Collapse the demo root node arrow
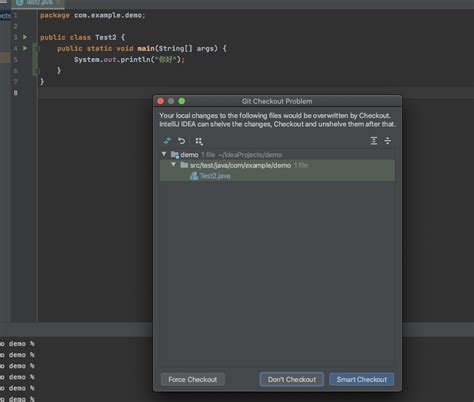 [x=164, y=154]
